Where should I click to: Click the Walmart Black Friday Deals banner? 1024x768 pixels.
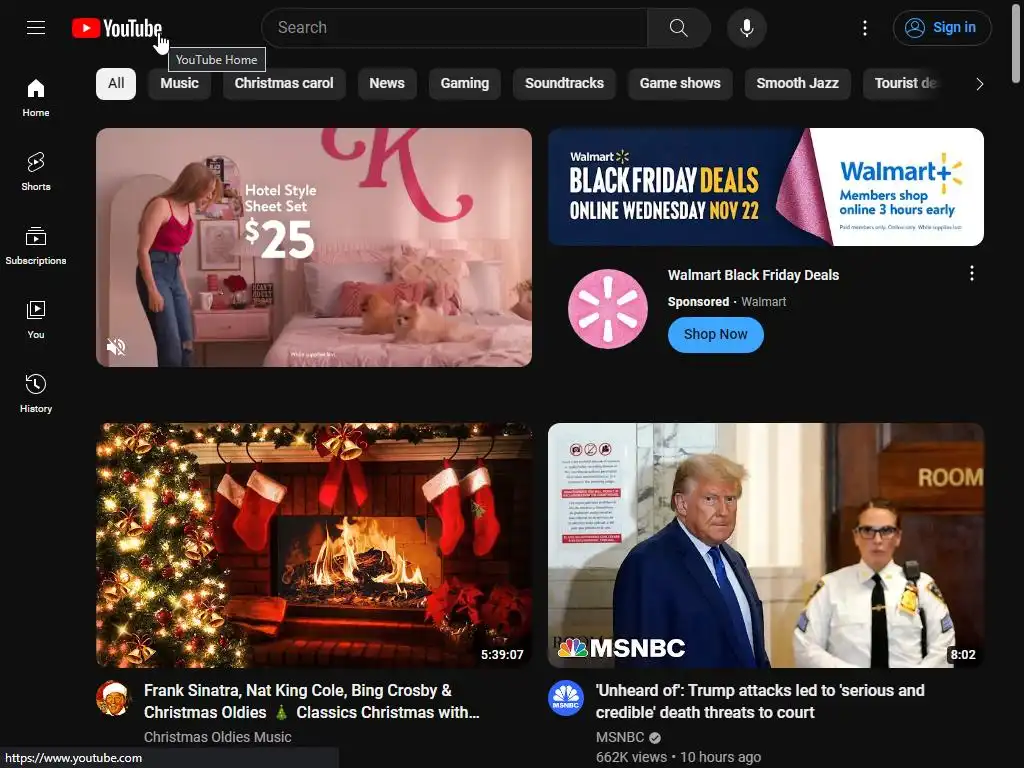point(766,187)
